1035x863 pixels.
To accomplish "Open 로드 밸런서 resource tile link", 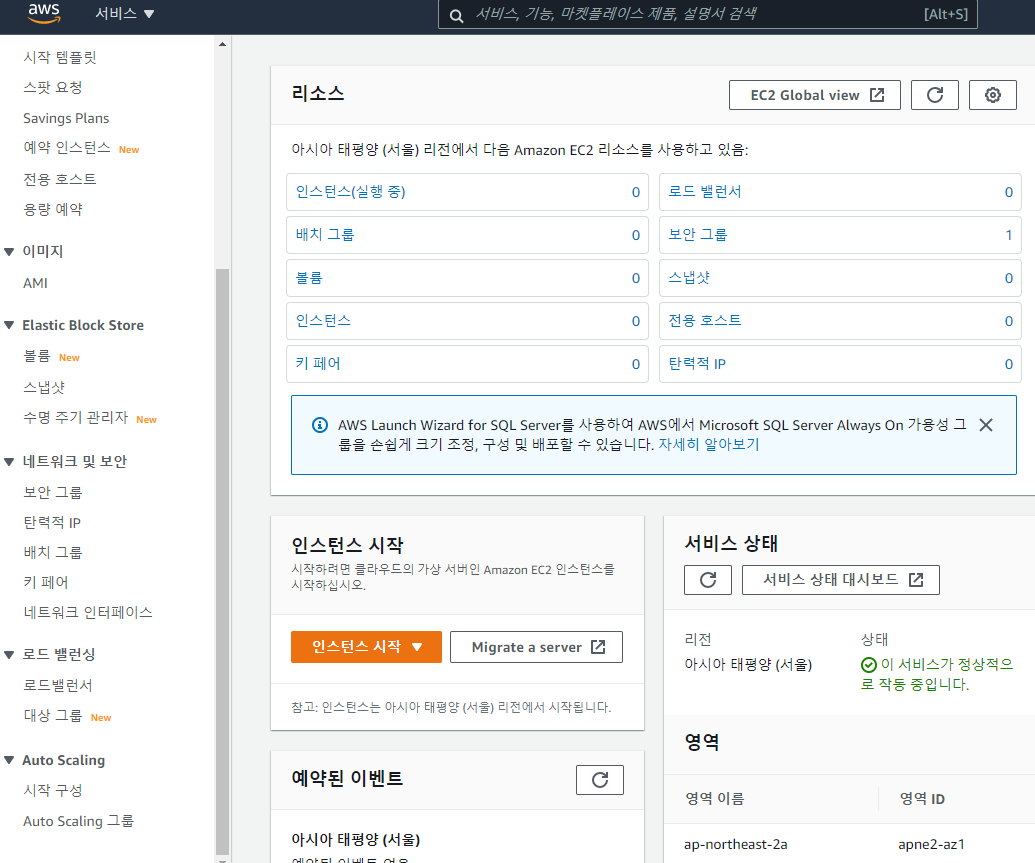I will (705, 191).
